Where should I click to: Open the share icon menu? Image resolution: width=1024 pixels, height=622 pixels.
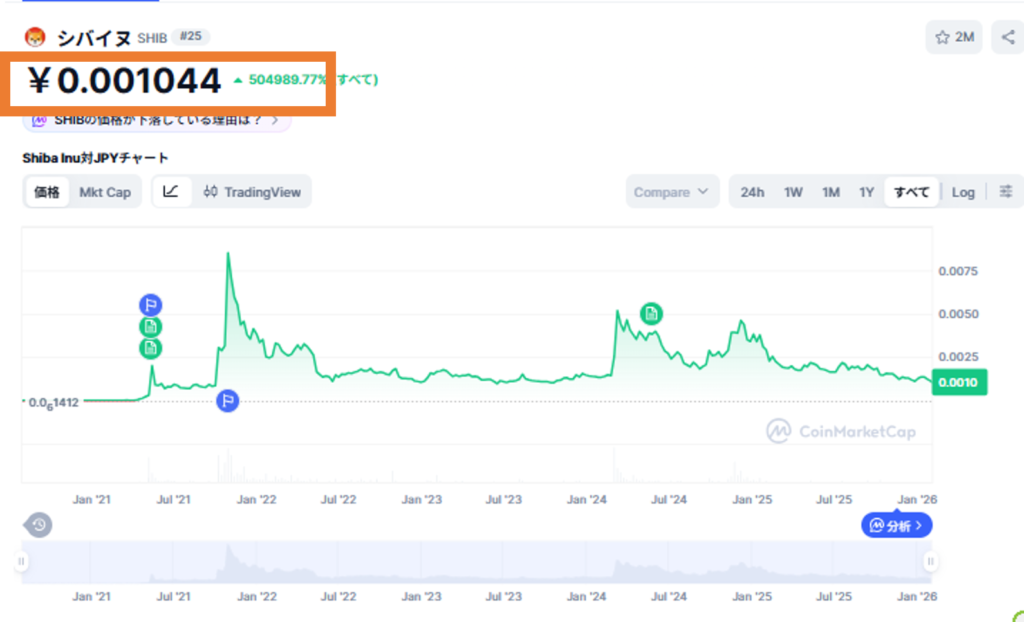[x=1009, y=37]
